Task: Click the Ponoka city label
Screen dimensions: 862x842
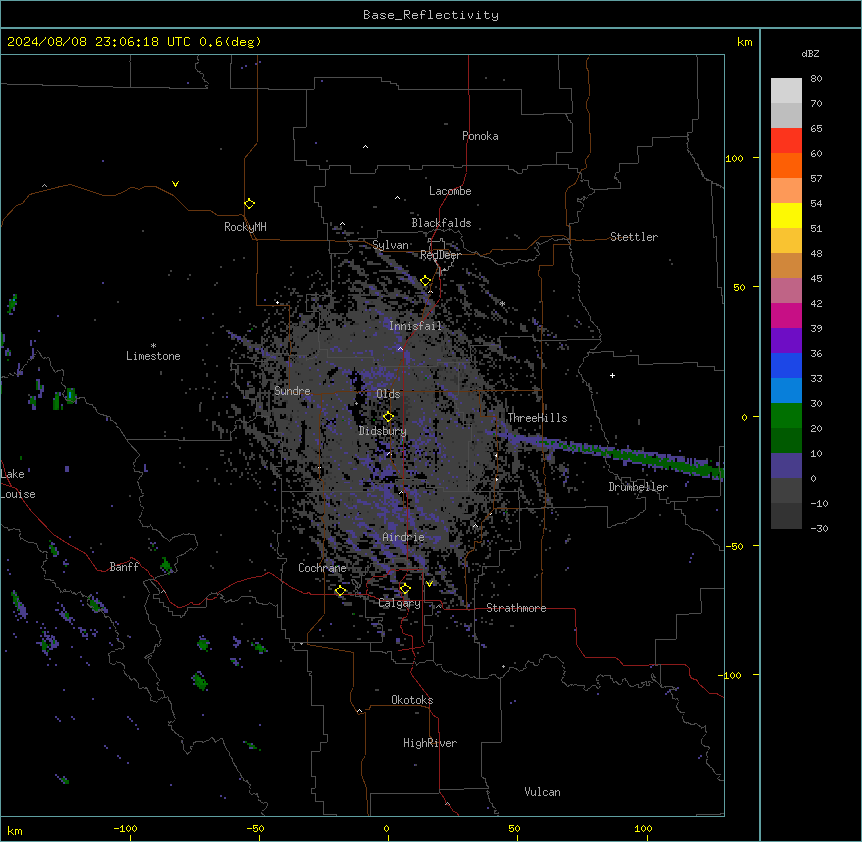Action: point(480,136)
